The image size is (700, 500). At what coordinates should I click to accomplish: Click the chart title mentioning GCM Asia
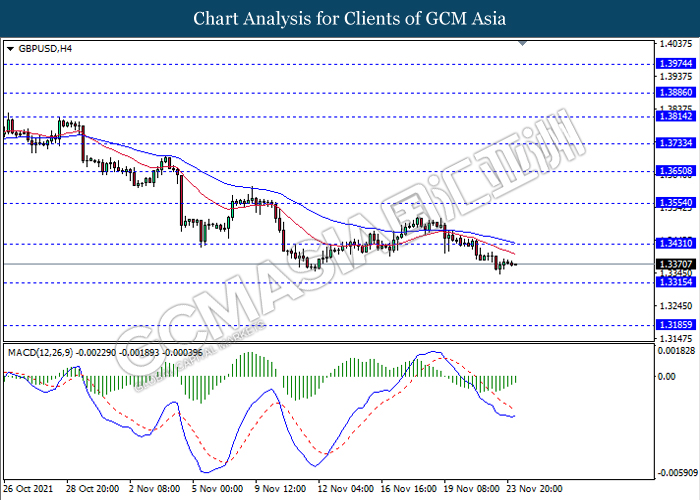coord(349,18)
